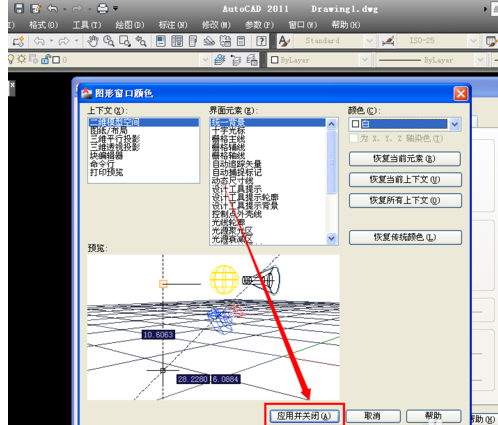Click interface element list scroll up arrow
Screen dimensions: 498x425
tap(331, 124)
